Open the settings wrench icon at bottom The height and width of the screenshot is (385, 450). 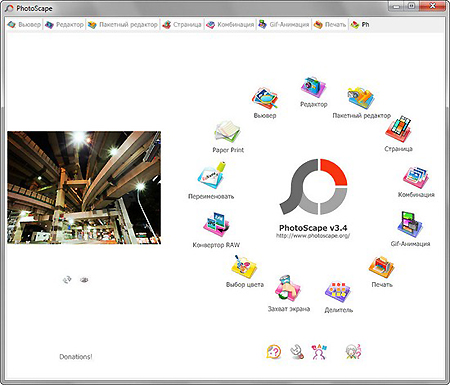296,352
